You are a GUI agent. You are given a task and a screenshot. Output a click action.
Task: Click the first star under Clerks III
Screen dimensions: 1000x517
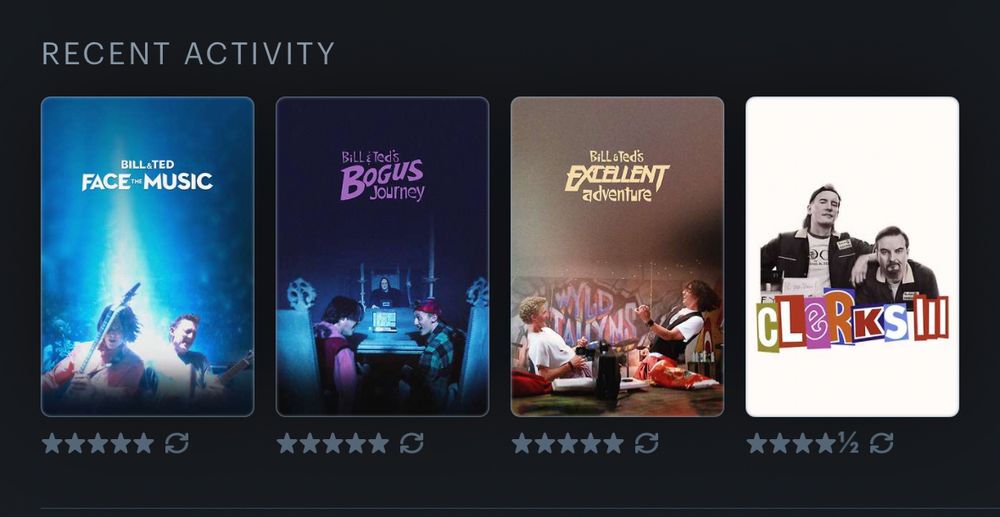(756, 443)
